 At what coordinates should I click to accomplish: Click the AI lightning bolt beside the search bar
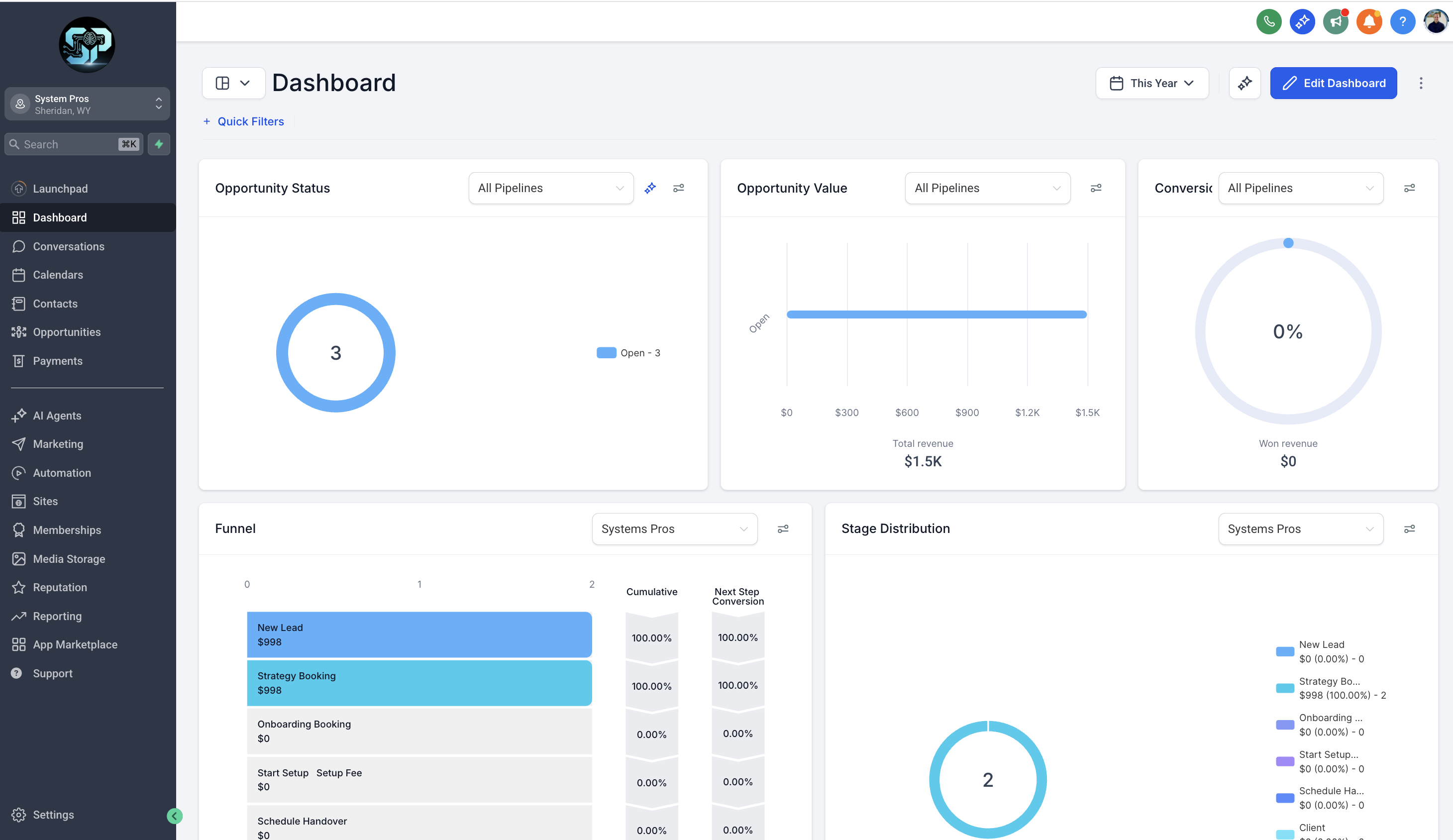pos(159,144)
